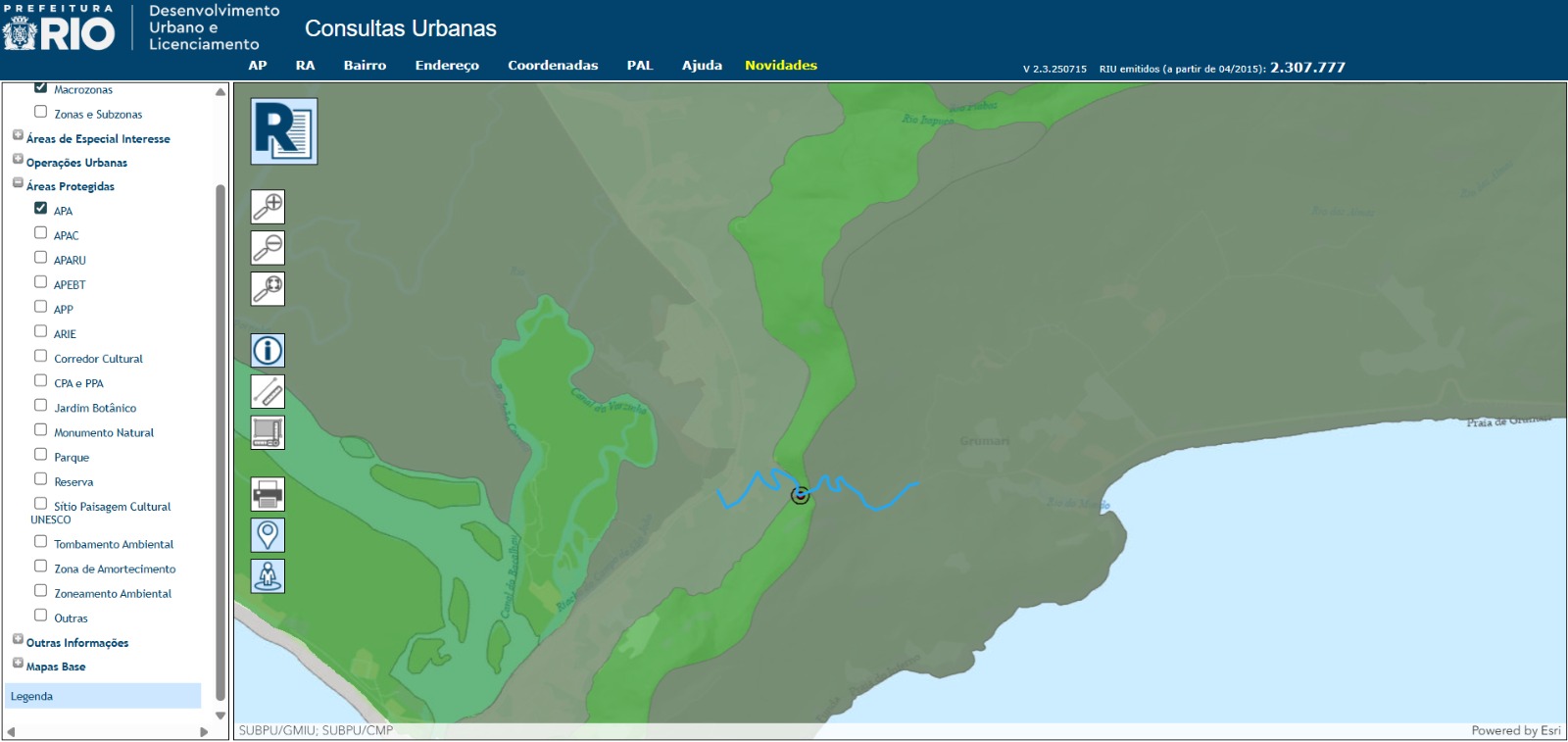This screenshot has height=742, width=1568.
Task: Expand the Operações Urbanas group
Action: (18, 160)
